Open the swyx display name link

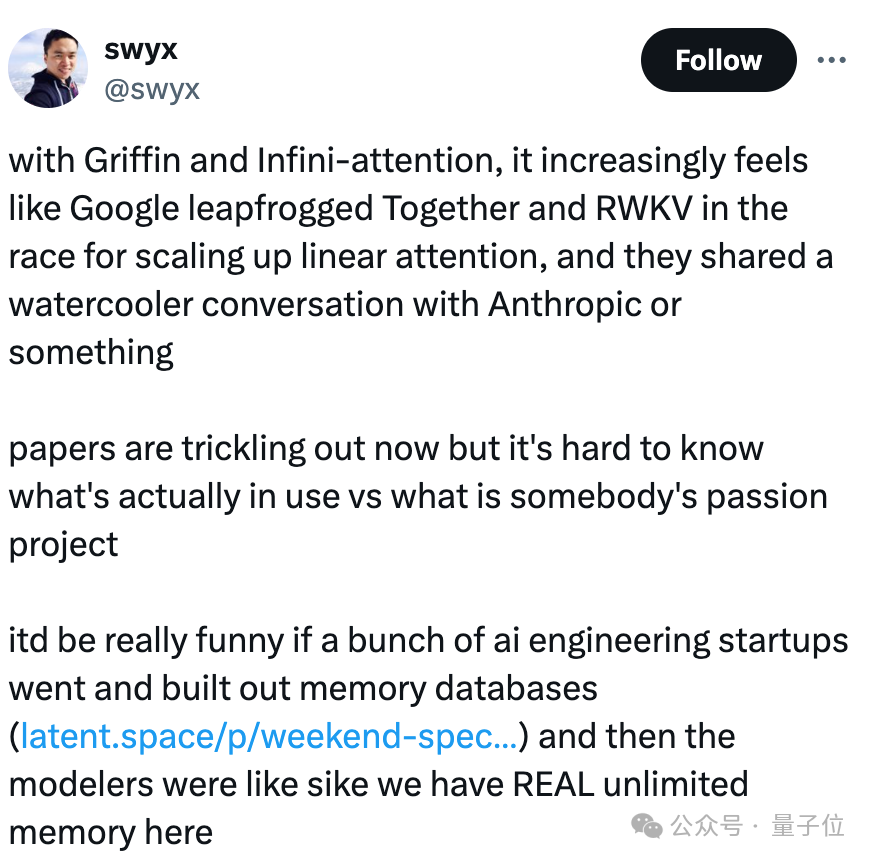pyautogui.click(x=140, y=48)
